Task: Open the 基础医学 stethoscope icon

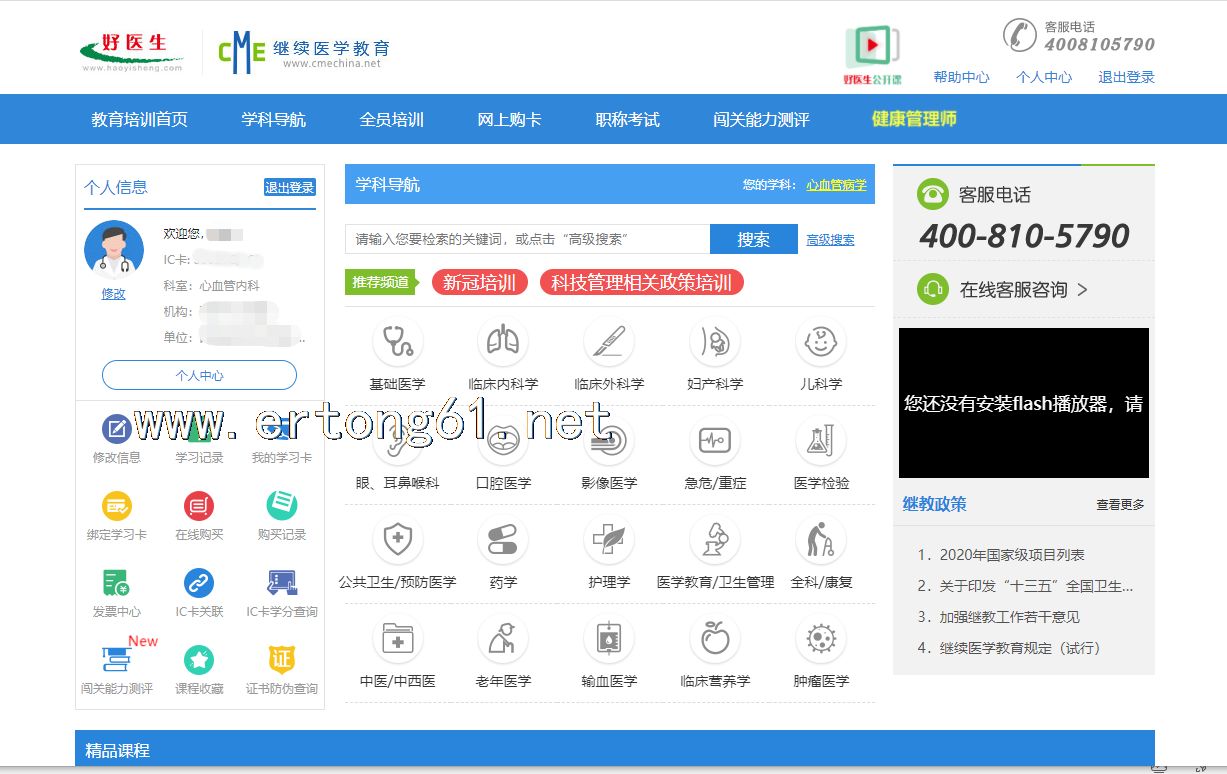Action: tap(397, 342)
